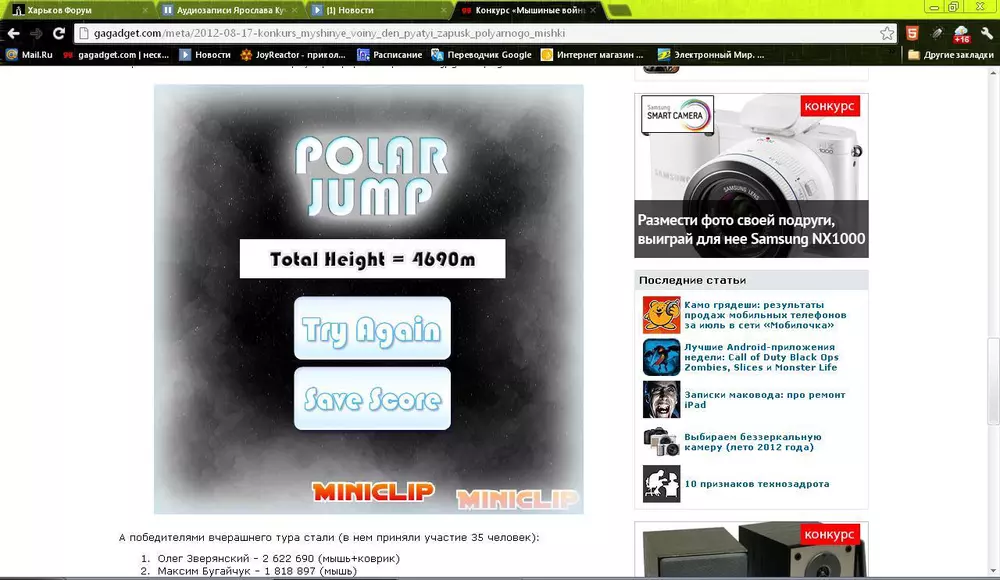Open the 10 признаков технозадрота article
The image size is (1000, 580).
point(756,484)
